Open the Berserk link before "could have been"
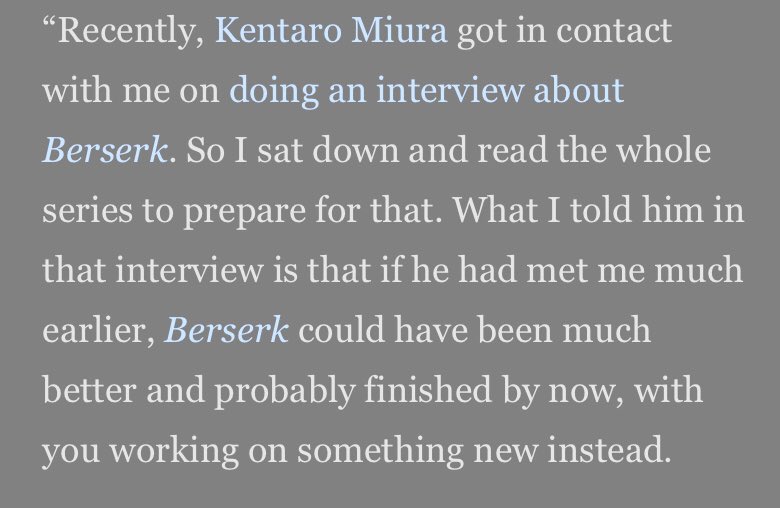Screen dimensions: 780x508 (226, 330)
